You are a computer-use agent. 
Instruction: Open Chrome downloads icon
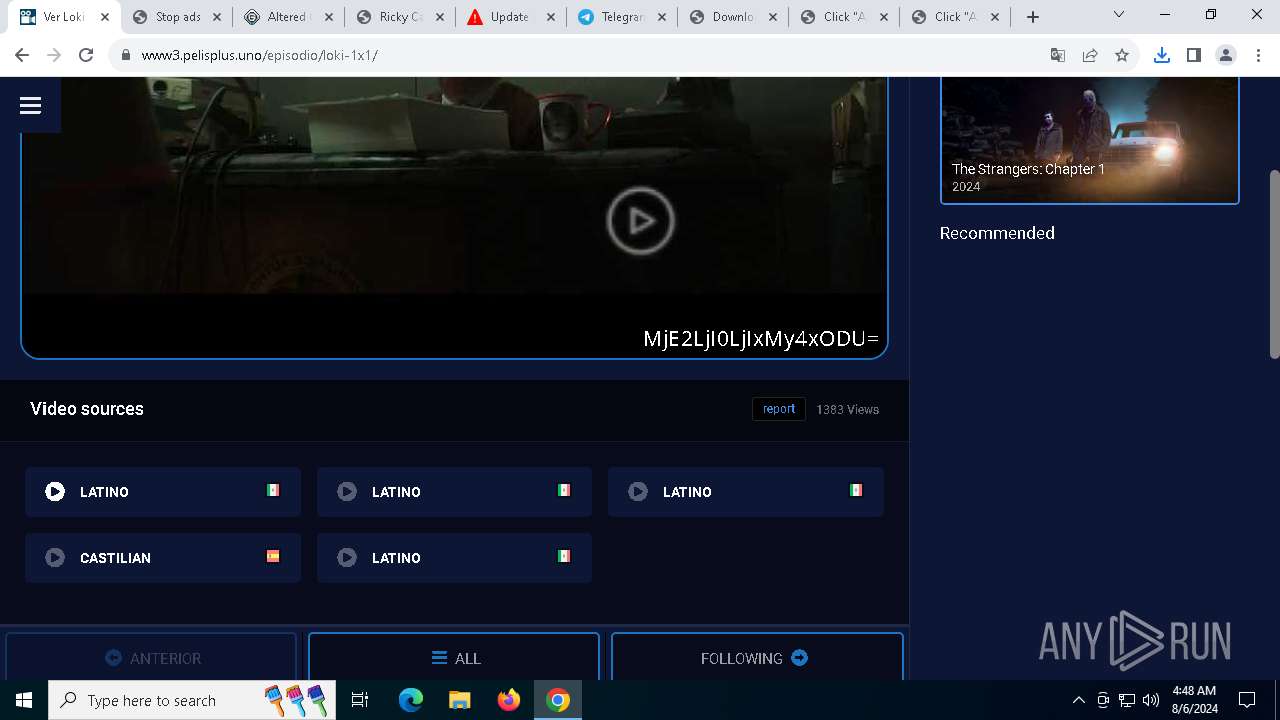point(1161,56)
